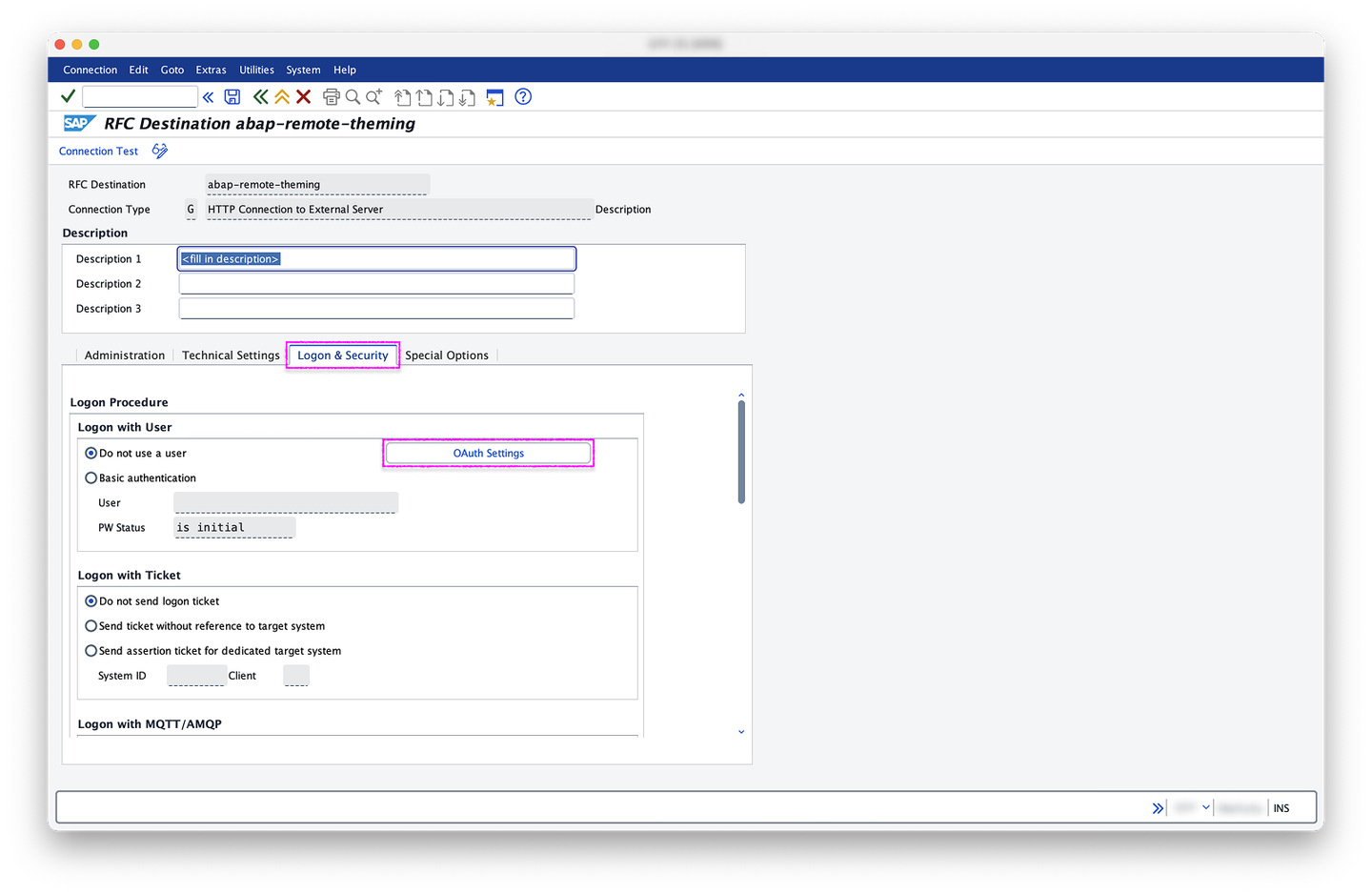Open the status bar system dropdown arrow
Viewport: 1372px width, 894px height.
(x=1206, y=807)
